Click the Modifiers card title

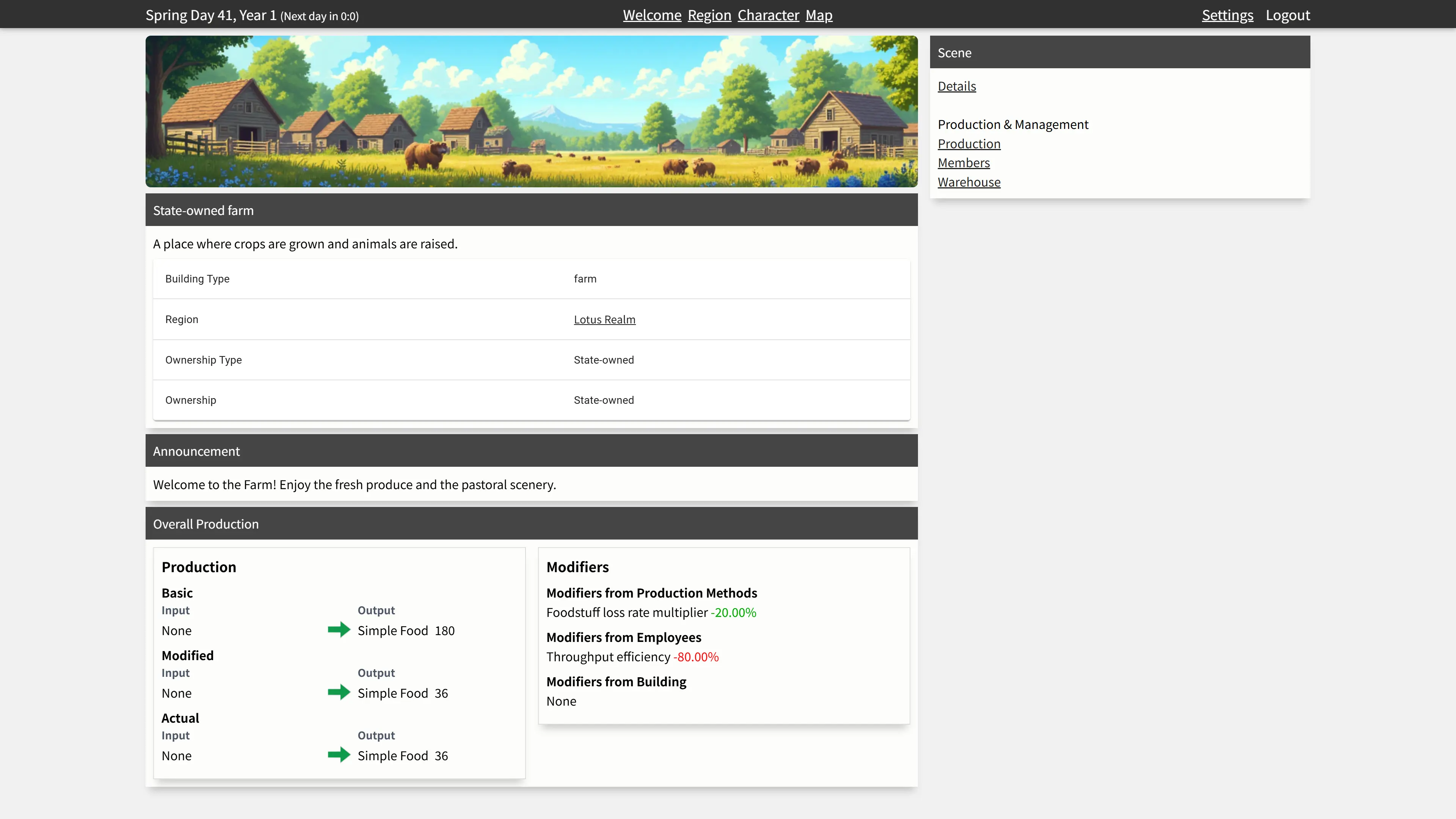[577, 567]
